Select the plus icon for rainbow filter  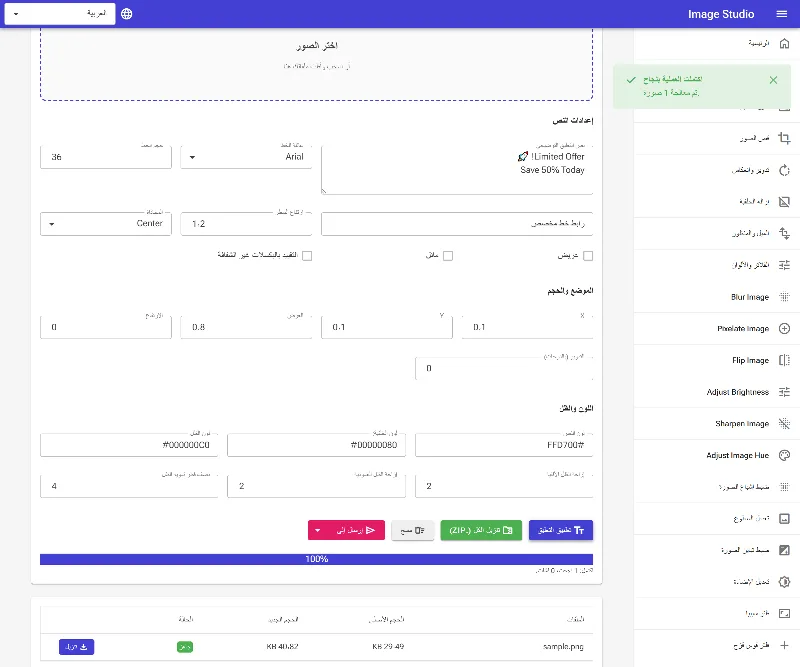coord(784,645)
